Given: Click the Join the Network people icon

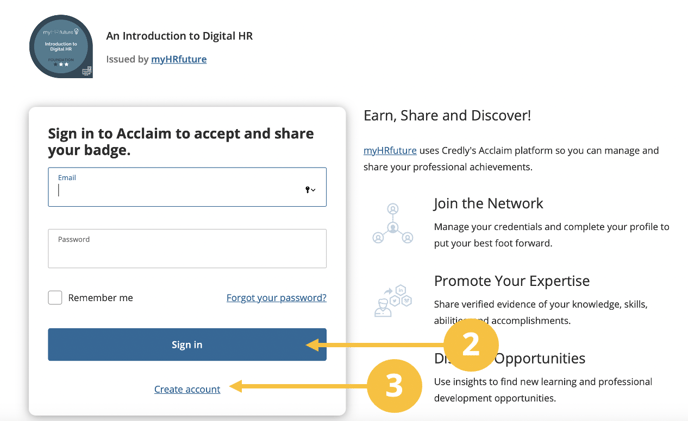Looking at the screenshot, I should click(x=392, y=223).
